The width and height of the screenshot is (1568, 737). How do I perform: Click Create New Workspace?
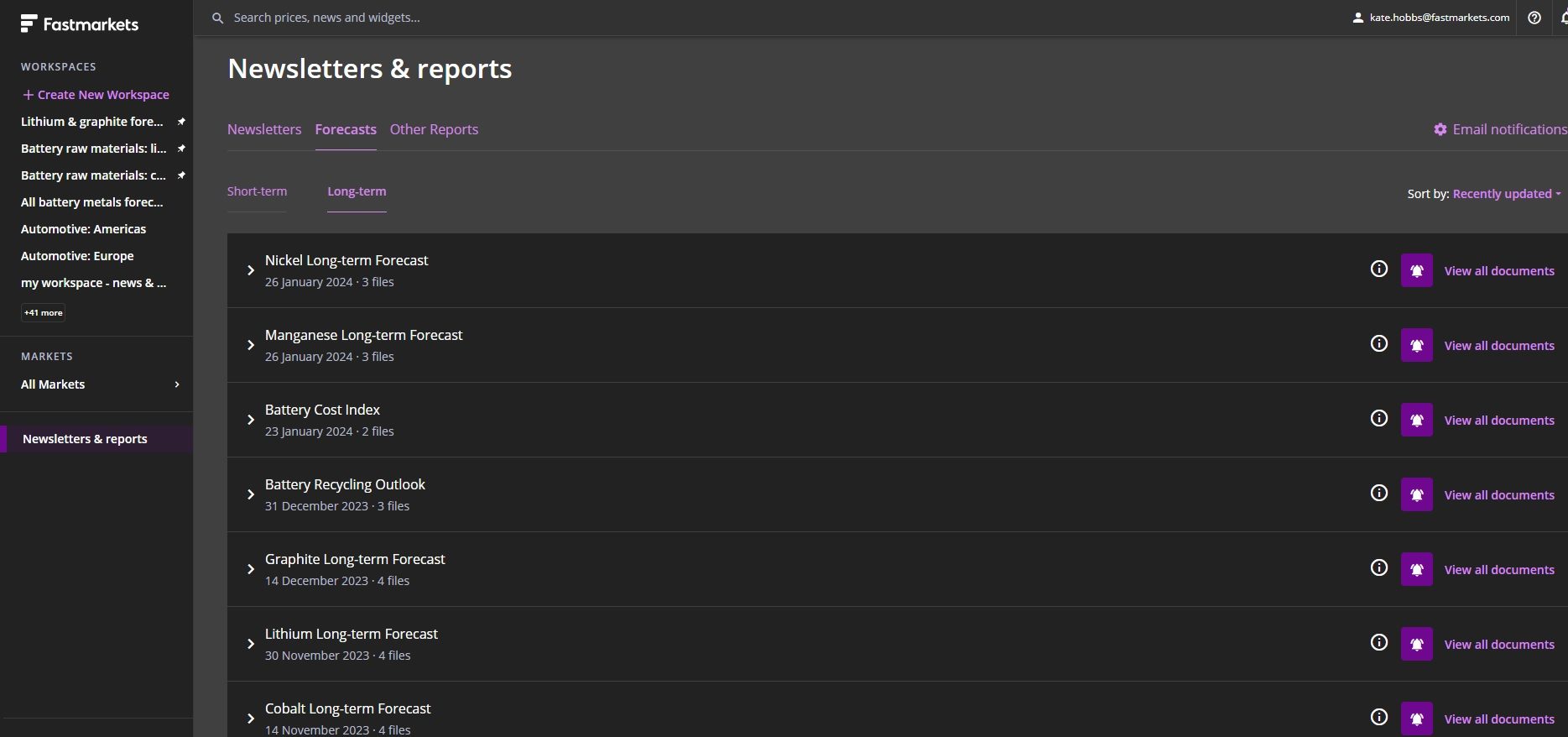[96, 95]
